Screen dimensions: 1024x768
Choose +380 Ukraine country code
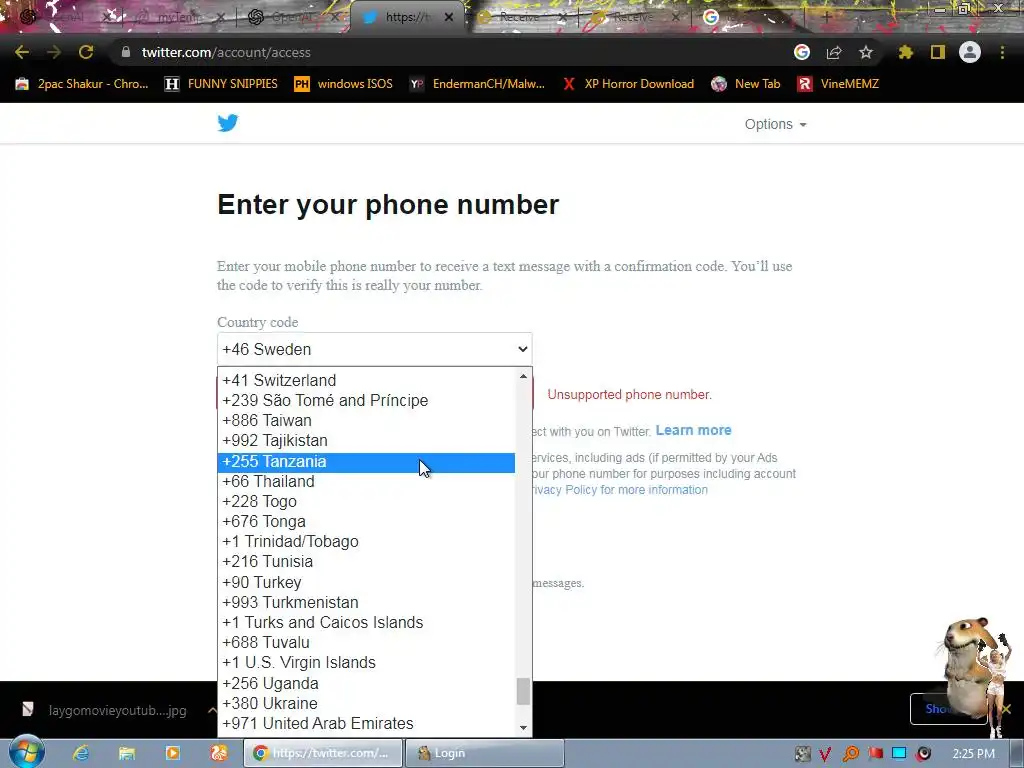click(x=366, y=703)
